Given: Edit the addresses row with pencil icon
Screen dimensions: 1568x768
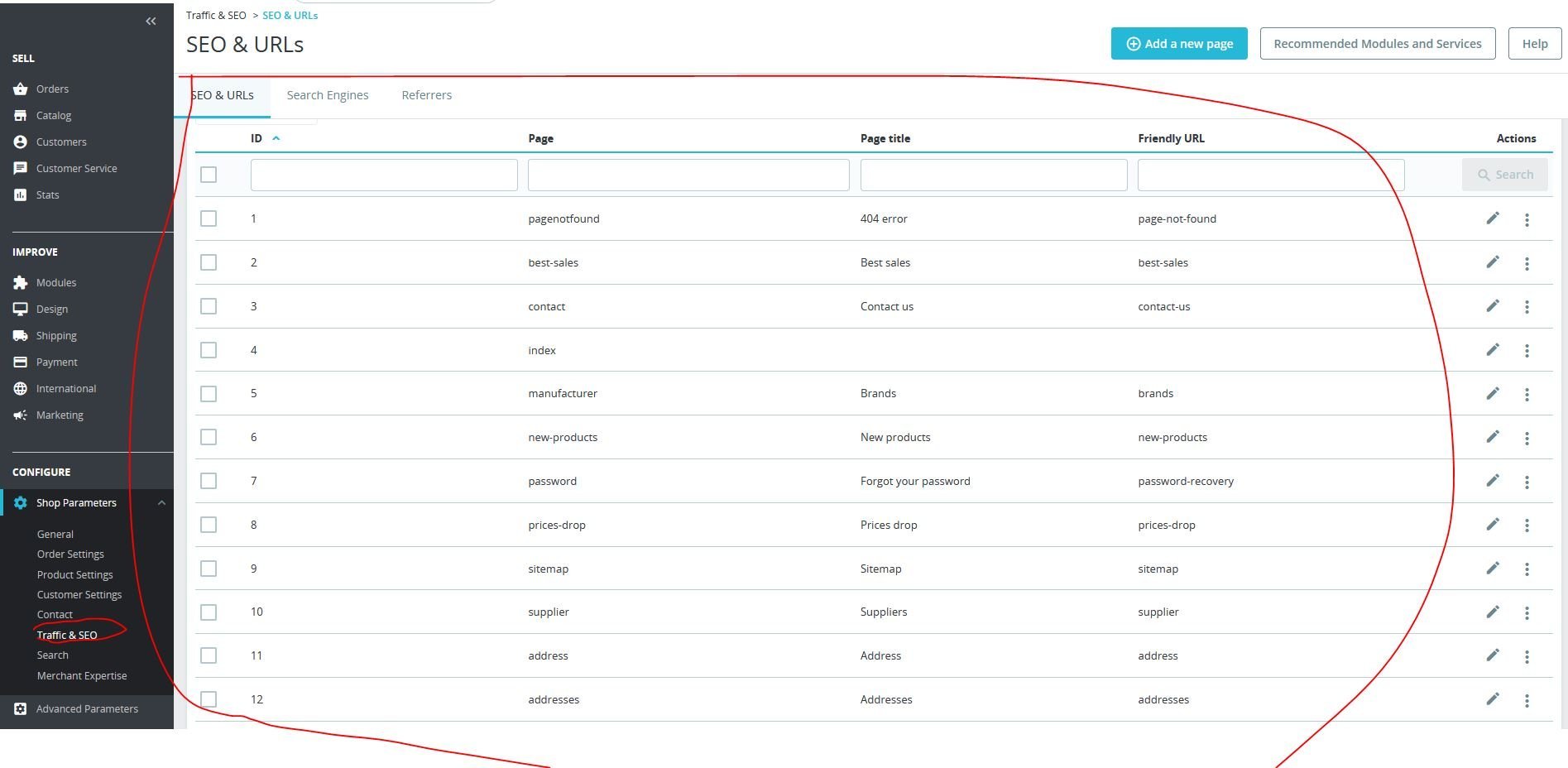Looking at the screenshot, I should tap(1493, 699).
